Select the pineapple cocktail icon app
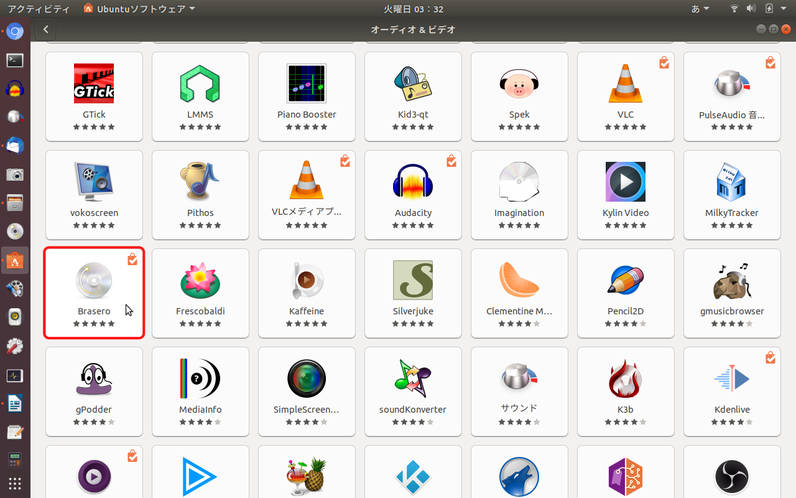This screenshot has width=796, height=498. click(307, 472)
